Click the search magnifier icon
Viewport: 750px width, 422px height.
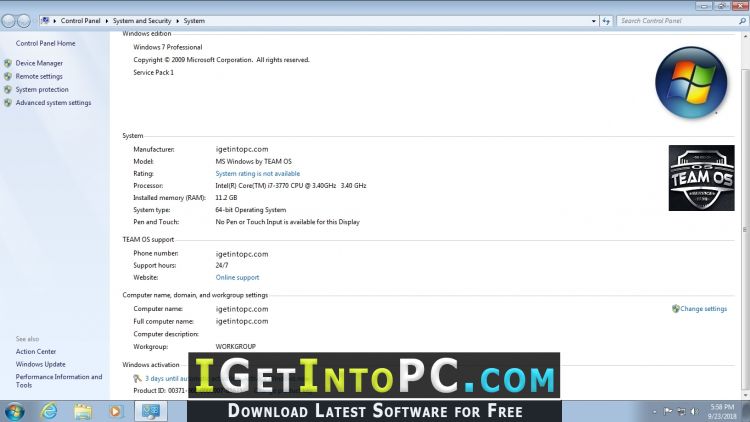(742, 21)
